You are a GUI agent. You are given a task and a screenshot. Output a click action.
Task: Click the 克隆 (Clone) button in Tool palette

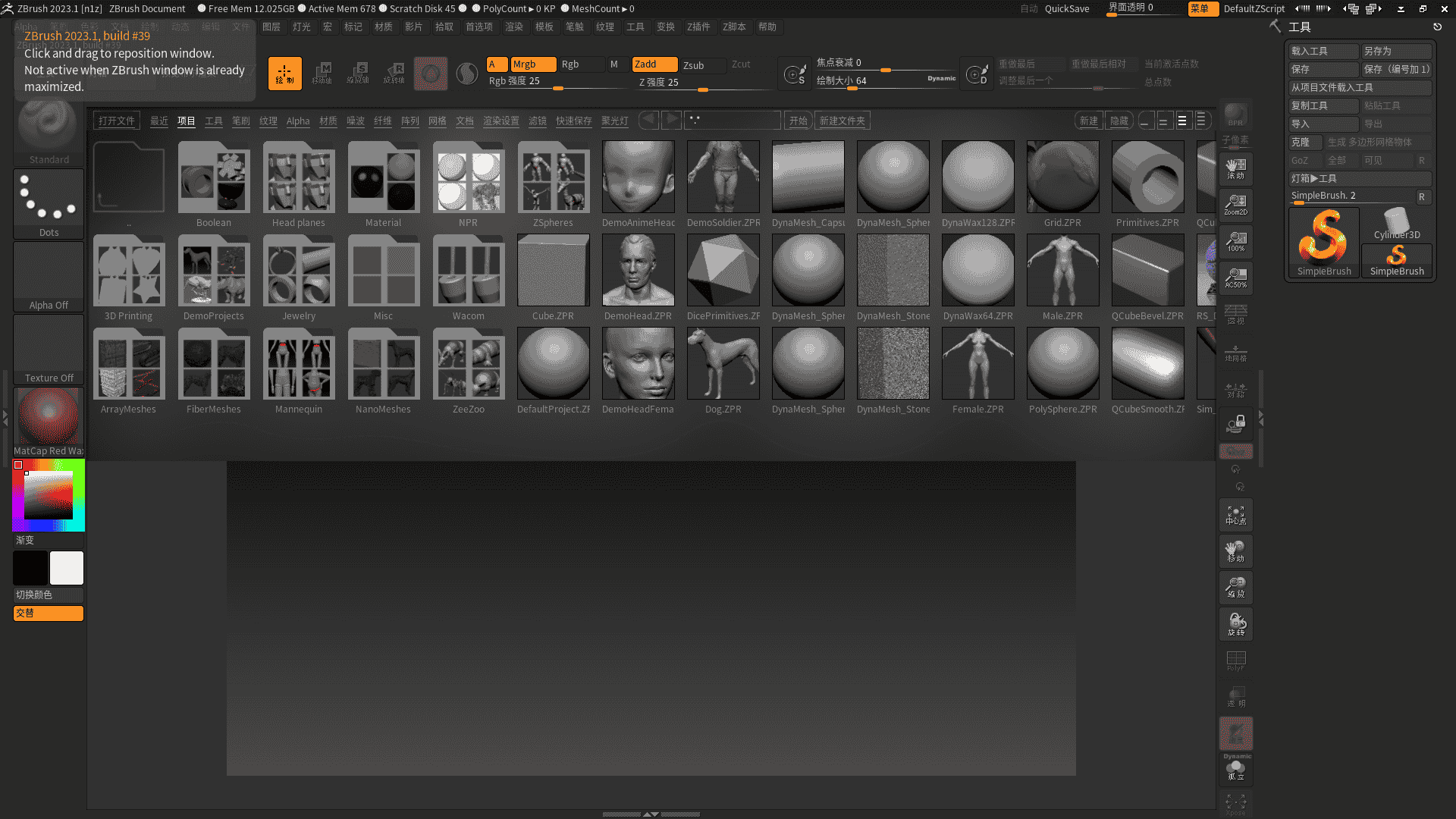click(x=1304, y=142)
